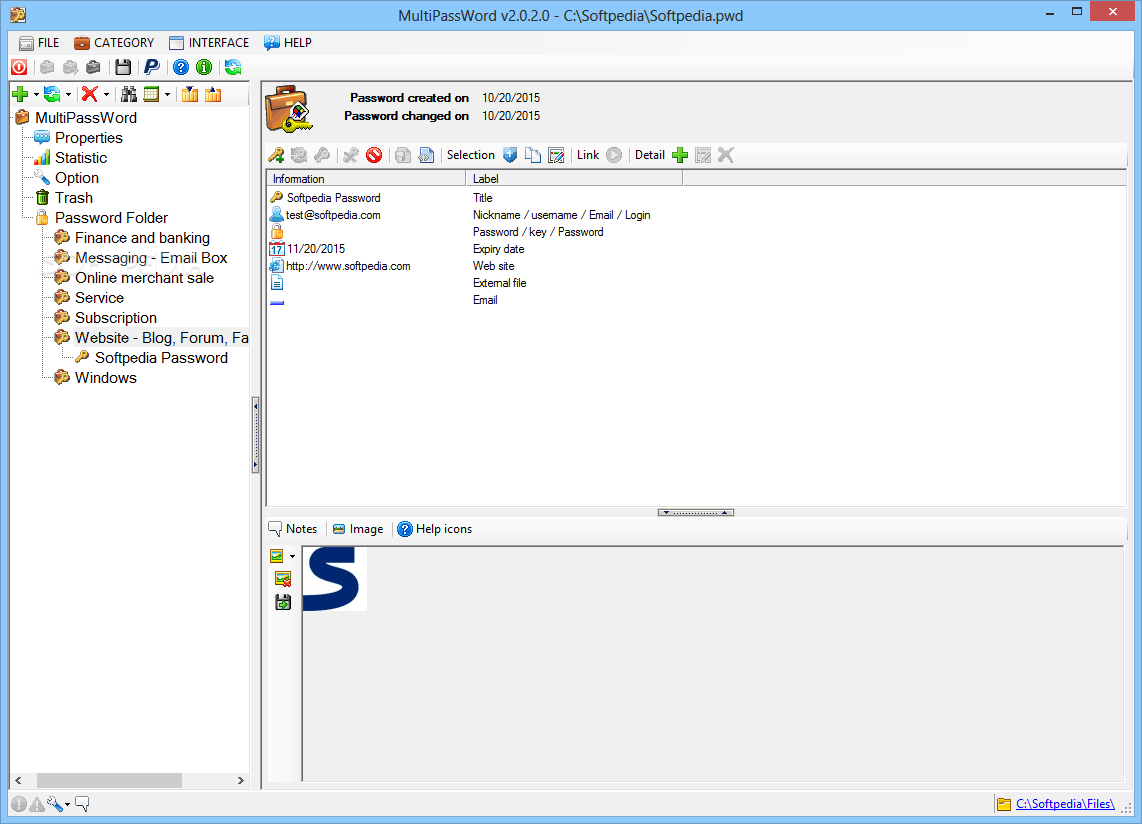Click the add new password key icon

click(x=276, y=155)
